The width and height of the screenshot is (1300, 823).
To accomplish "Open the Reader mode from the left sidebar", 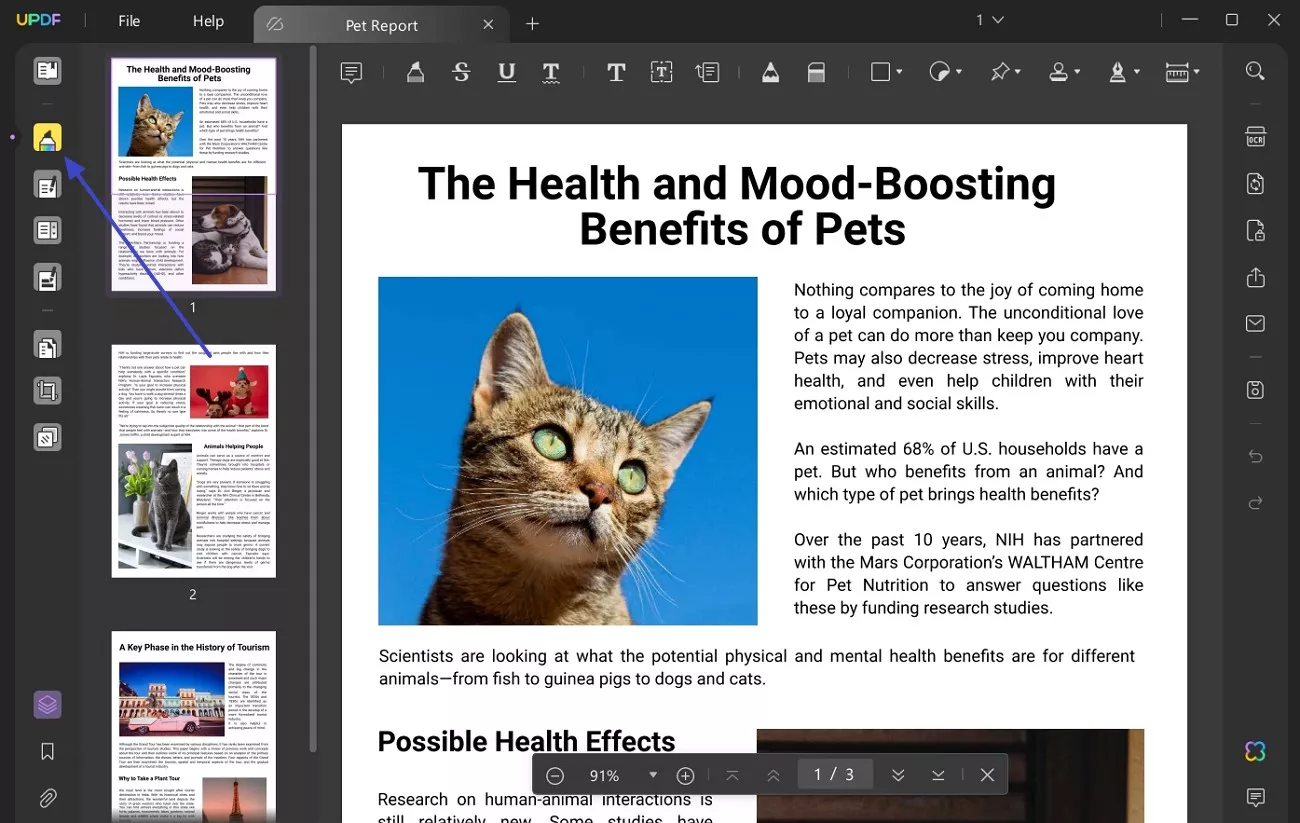I will pyautogui.click(x=47, y=71).
